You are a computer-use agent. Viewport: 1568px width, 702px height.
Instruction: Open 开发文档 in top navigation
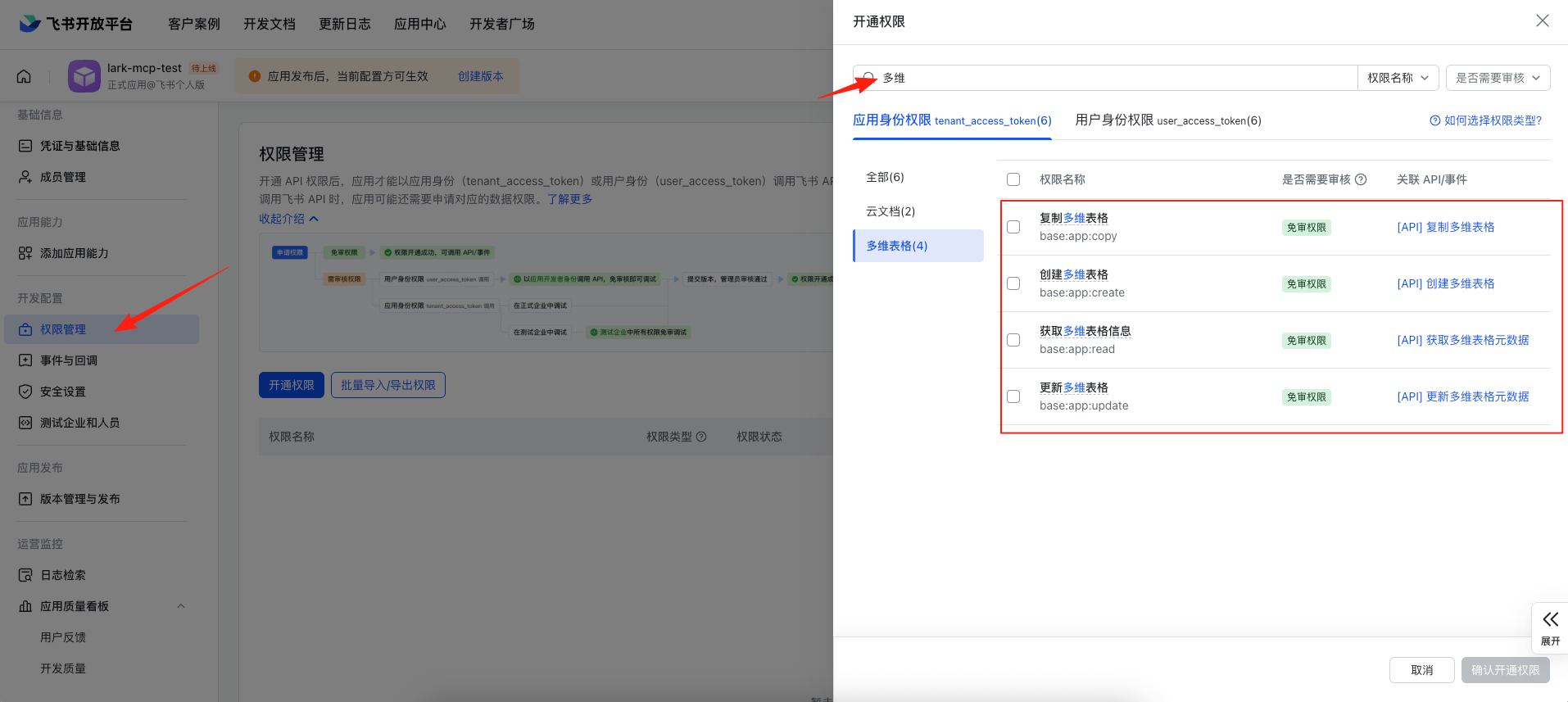(x=270, y=24)
